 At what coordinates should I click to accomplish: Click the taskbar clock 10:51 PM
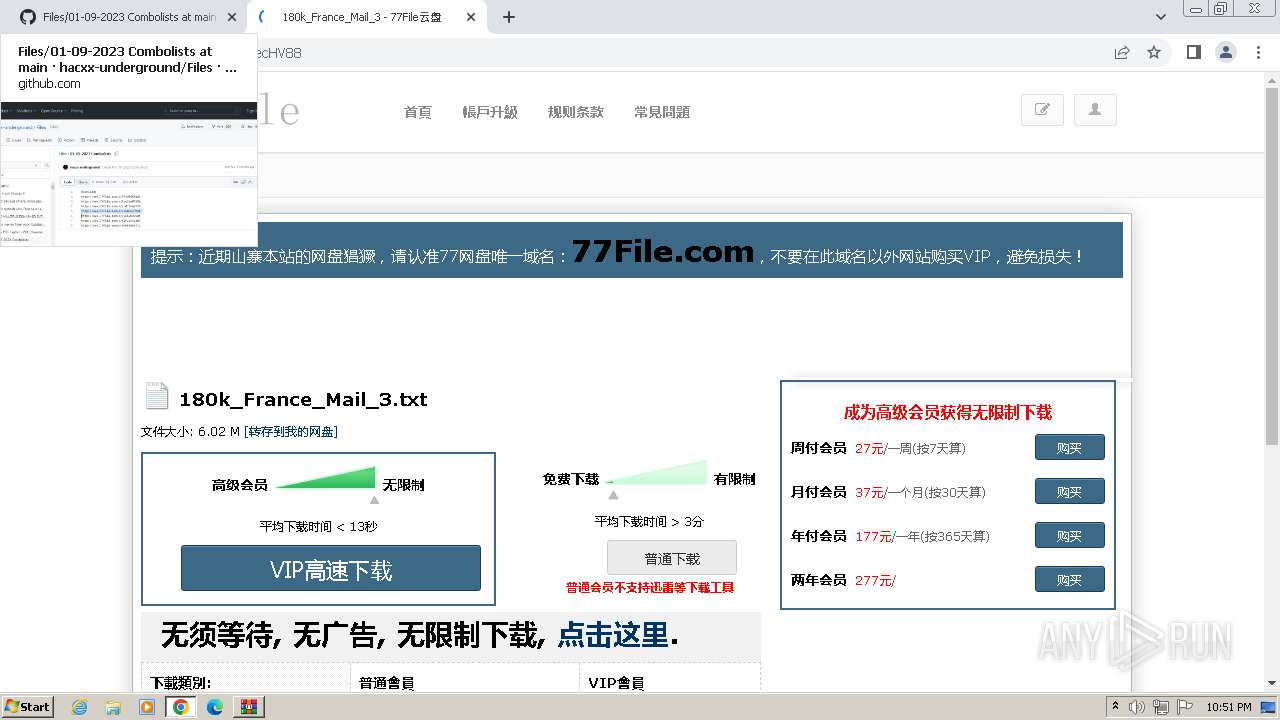pyautogui.click(x=1228, y=707)
